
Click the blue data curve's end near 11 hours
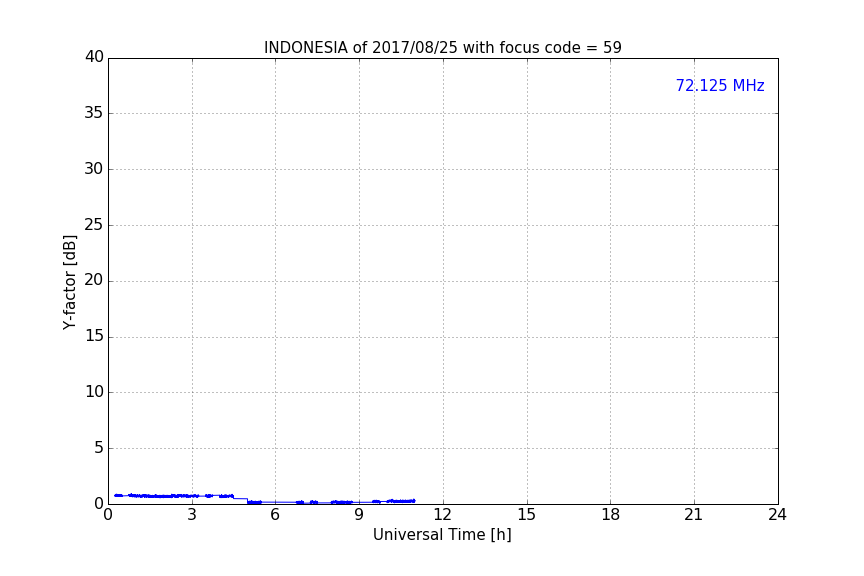(413, 500)
